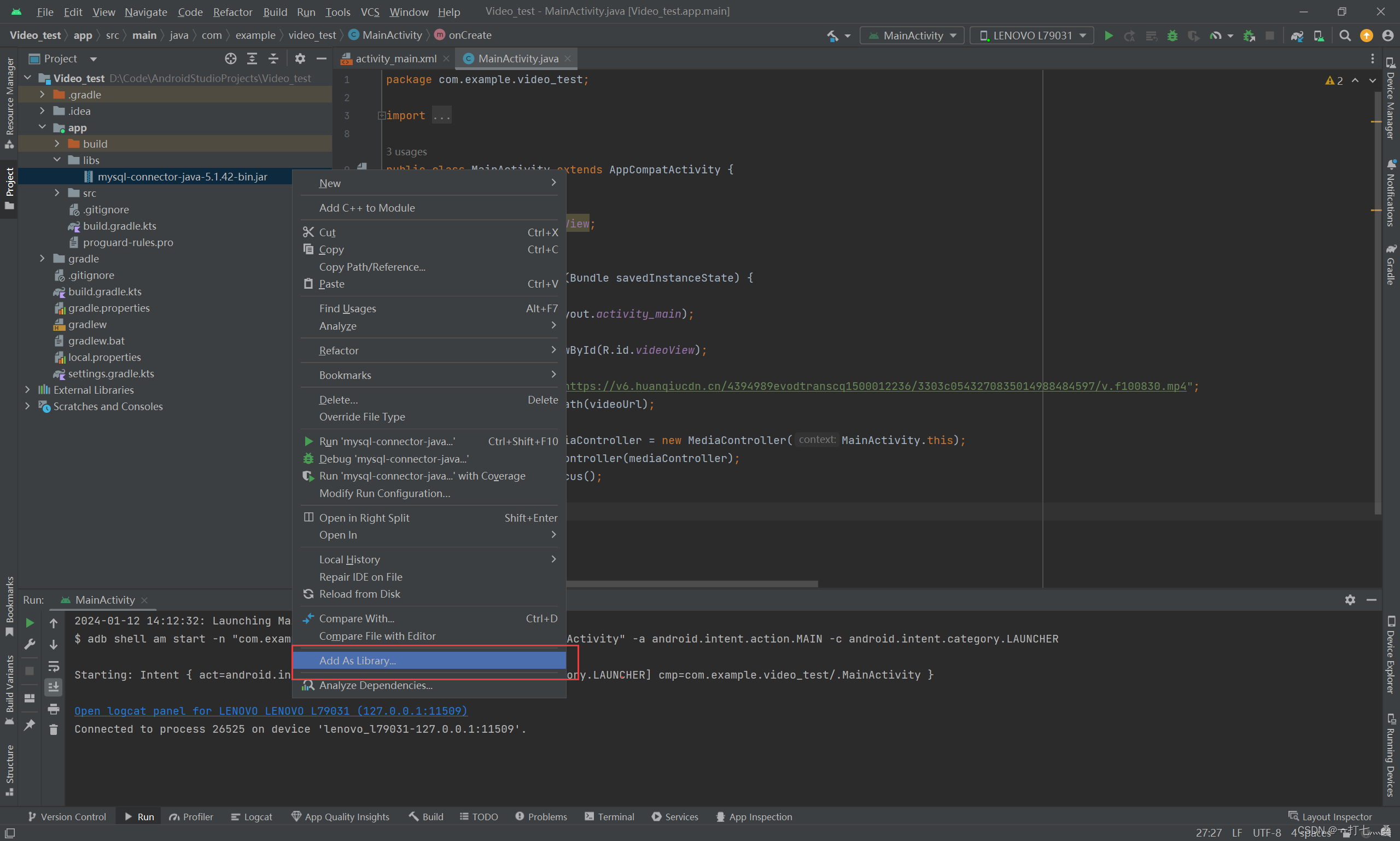Click Select Opened File target icon
The width and height of the screenshot is (1400, 841).
230,59
